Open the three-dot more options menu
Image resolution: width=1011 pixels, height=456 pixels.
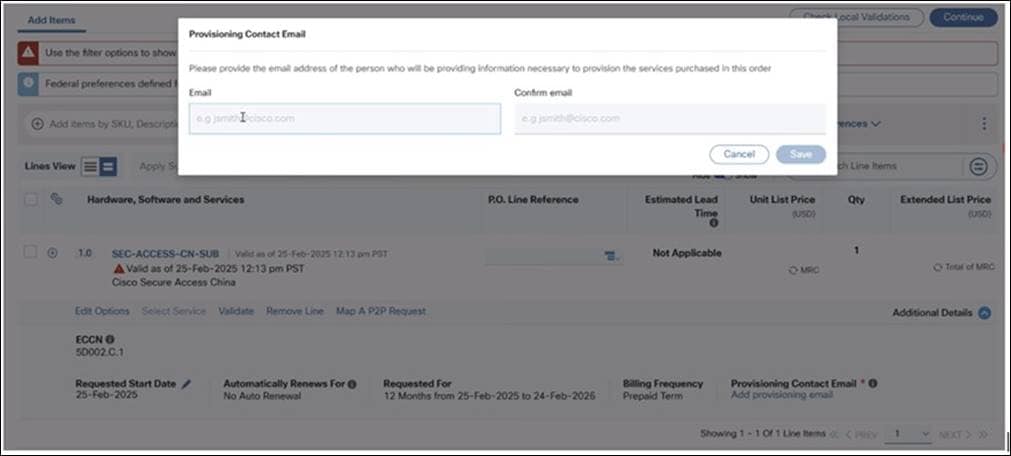984,124
